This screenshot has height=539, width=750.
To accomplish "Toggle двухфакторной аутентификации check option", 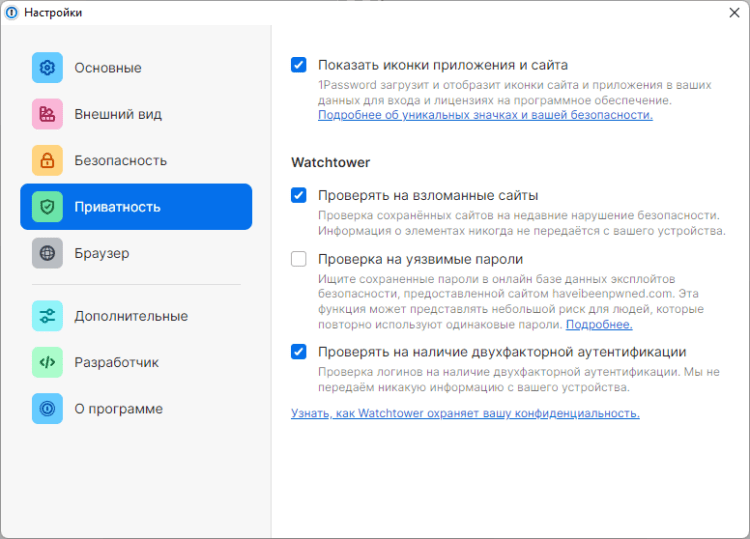I will click(x=299, y=351).
